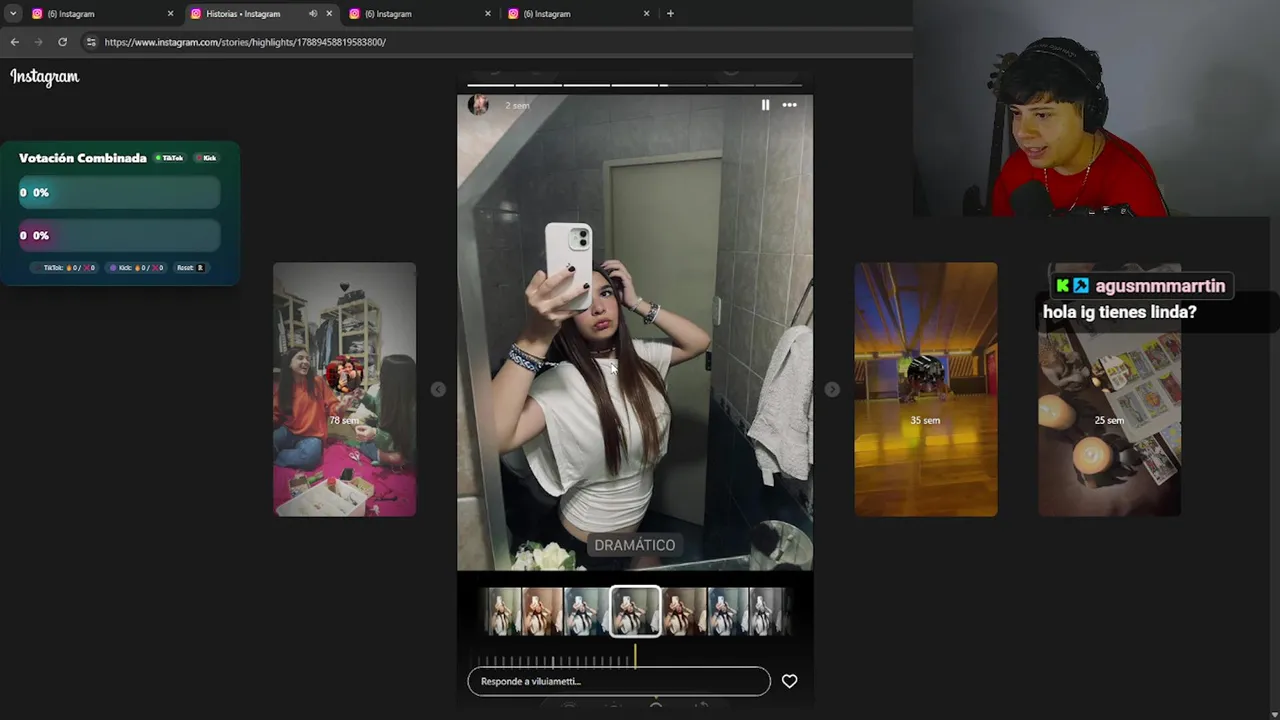This screenshot has height=720, width=1280.
Task: Close the third '(6) Instagram' tab
Action: 488,14
